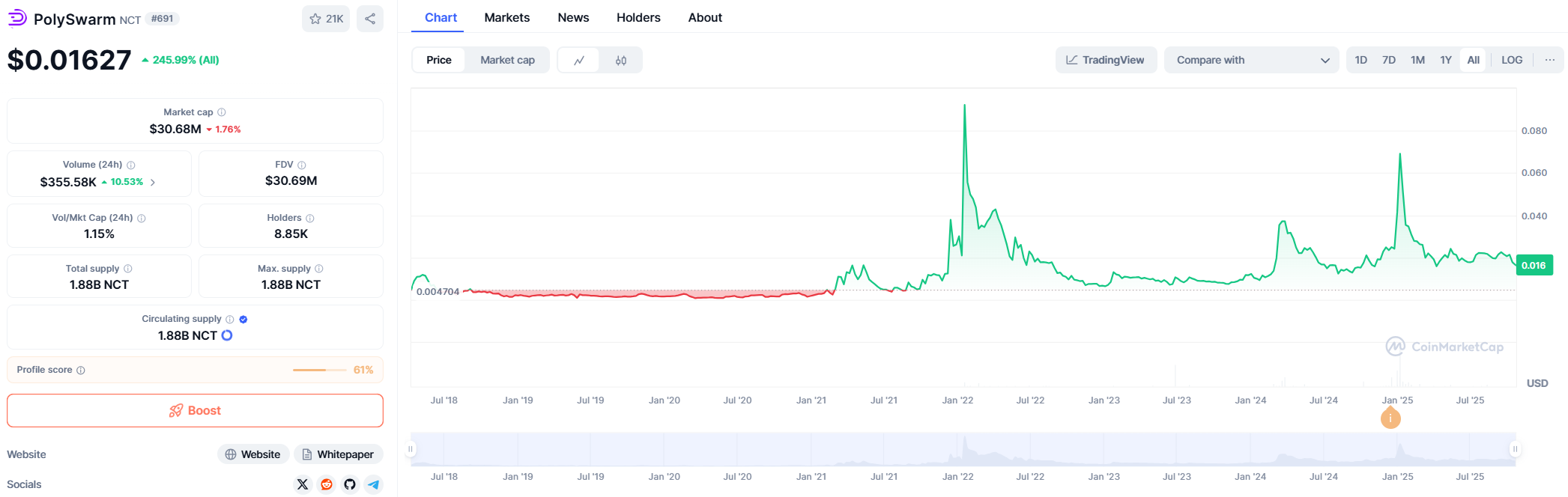
Task: Open the Compare with dropdown
Action: tap(1251, 61)
